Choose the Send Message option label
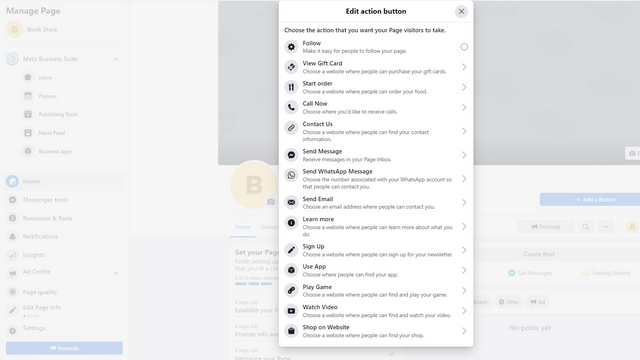Image resolution: width=640 pixels, height=360 pixels. pyautogui.click(x=322, y=151)
